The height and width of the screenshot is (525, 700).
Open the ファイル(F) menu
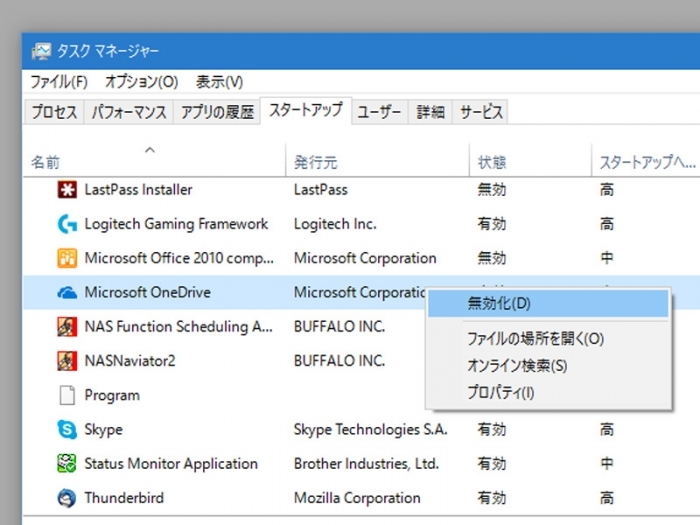click(59, 82)
